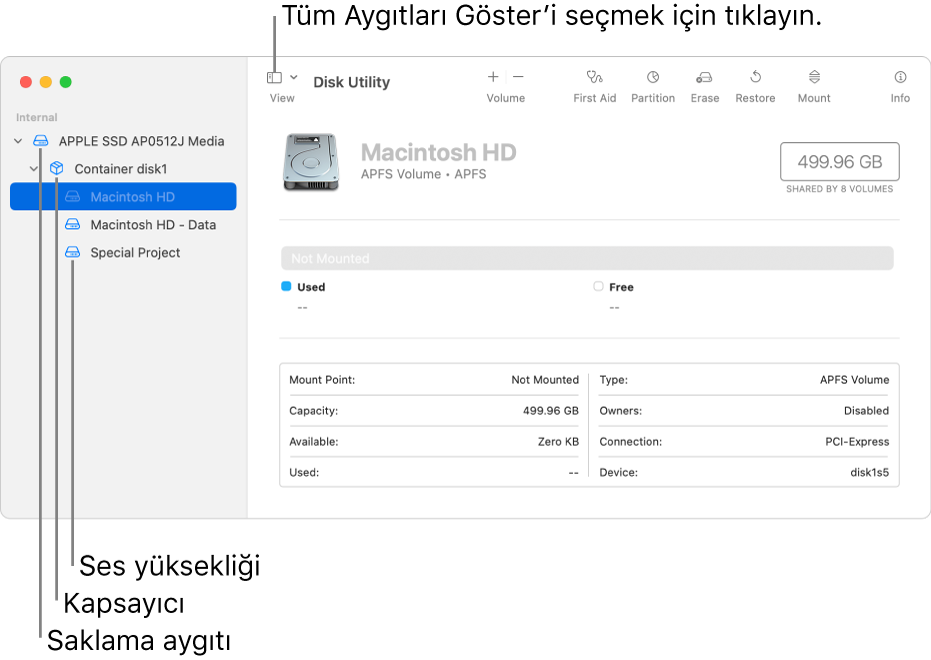The image size is (931, 660).
Task: Click the SHARED BY 8 VOLUMES text
Action: (x=840, y=189)
